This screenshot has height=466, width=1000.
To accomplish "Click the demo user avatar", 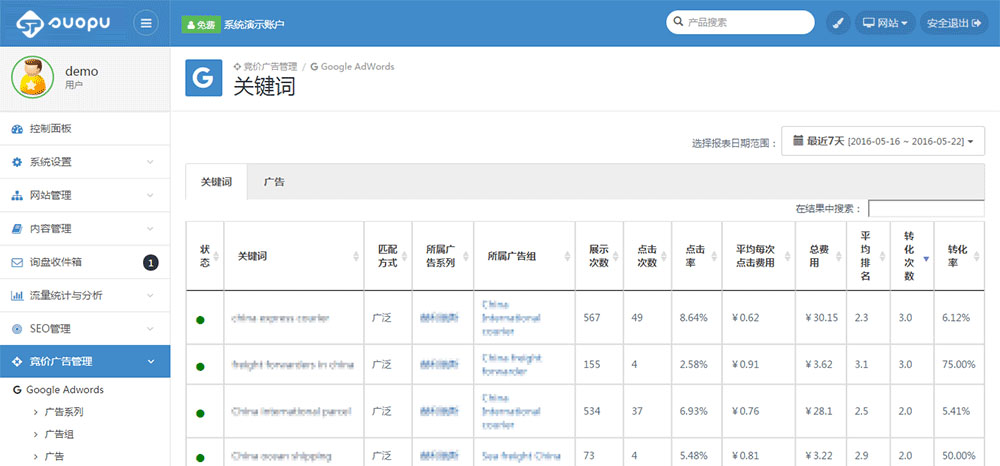I will (x=33, y=78).
